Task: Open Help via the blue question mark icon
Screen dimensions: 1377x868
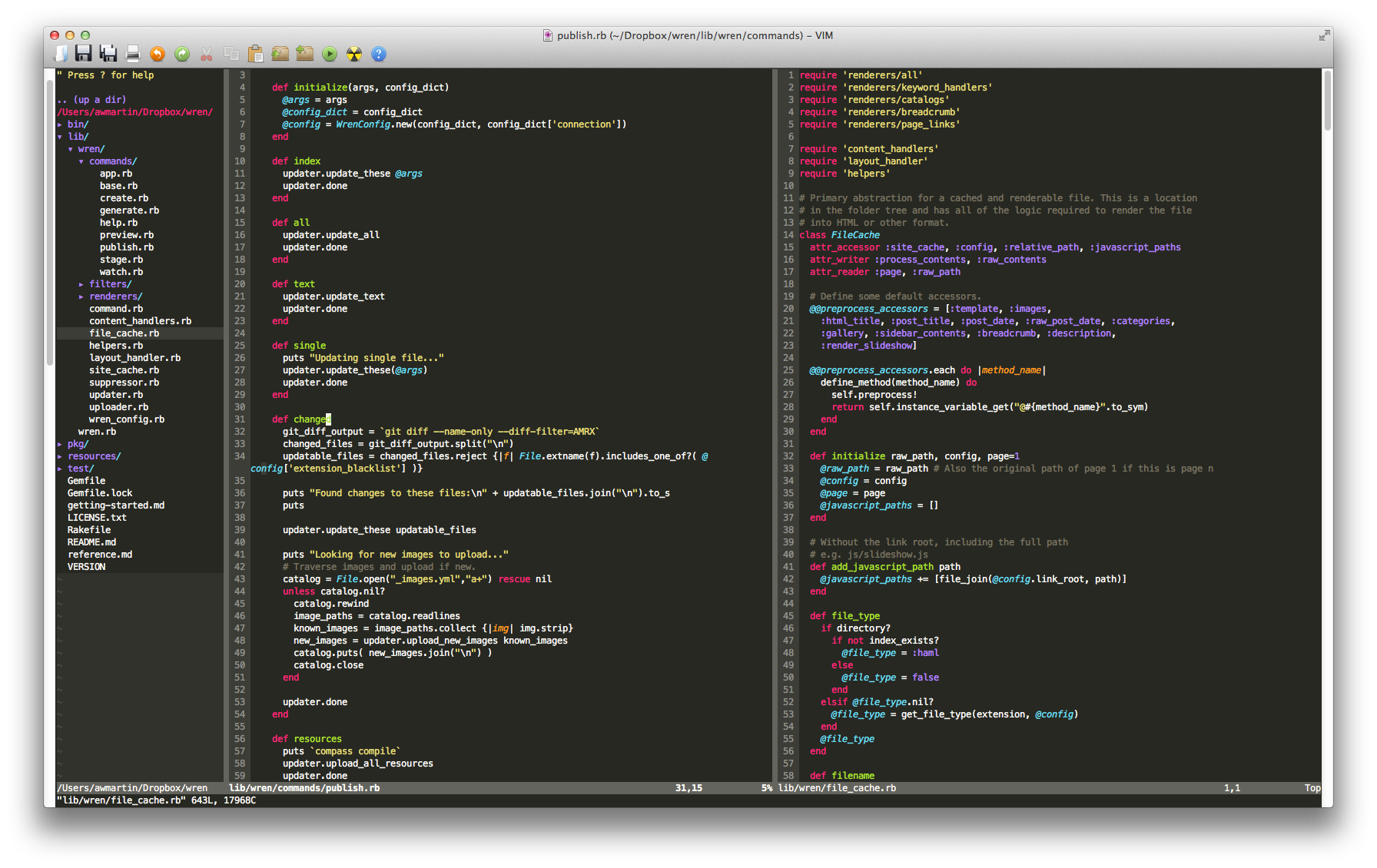Action: coord(379,54)
